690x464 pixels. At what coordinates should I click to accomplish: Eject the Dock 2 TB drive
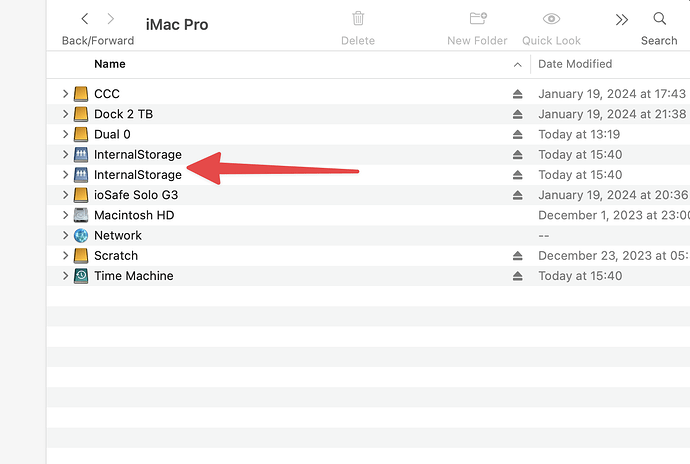point(517,114)
